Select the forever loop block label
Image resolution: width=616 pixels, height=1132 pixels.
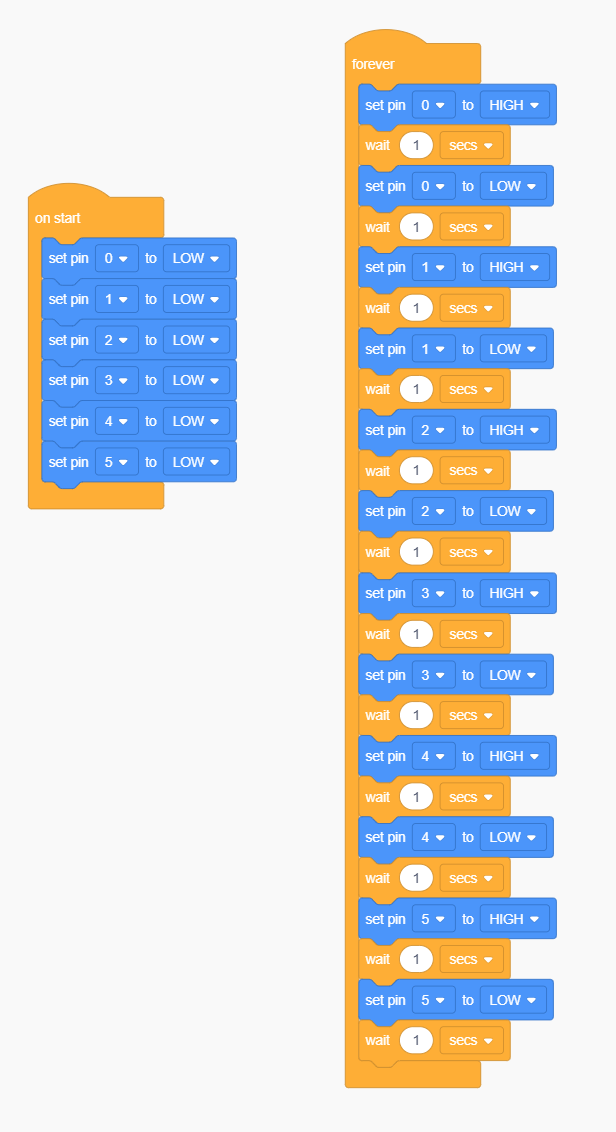pos(373,64)
